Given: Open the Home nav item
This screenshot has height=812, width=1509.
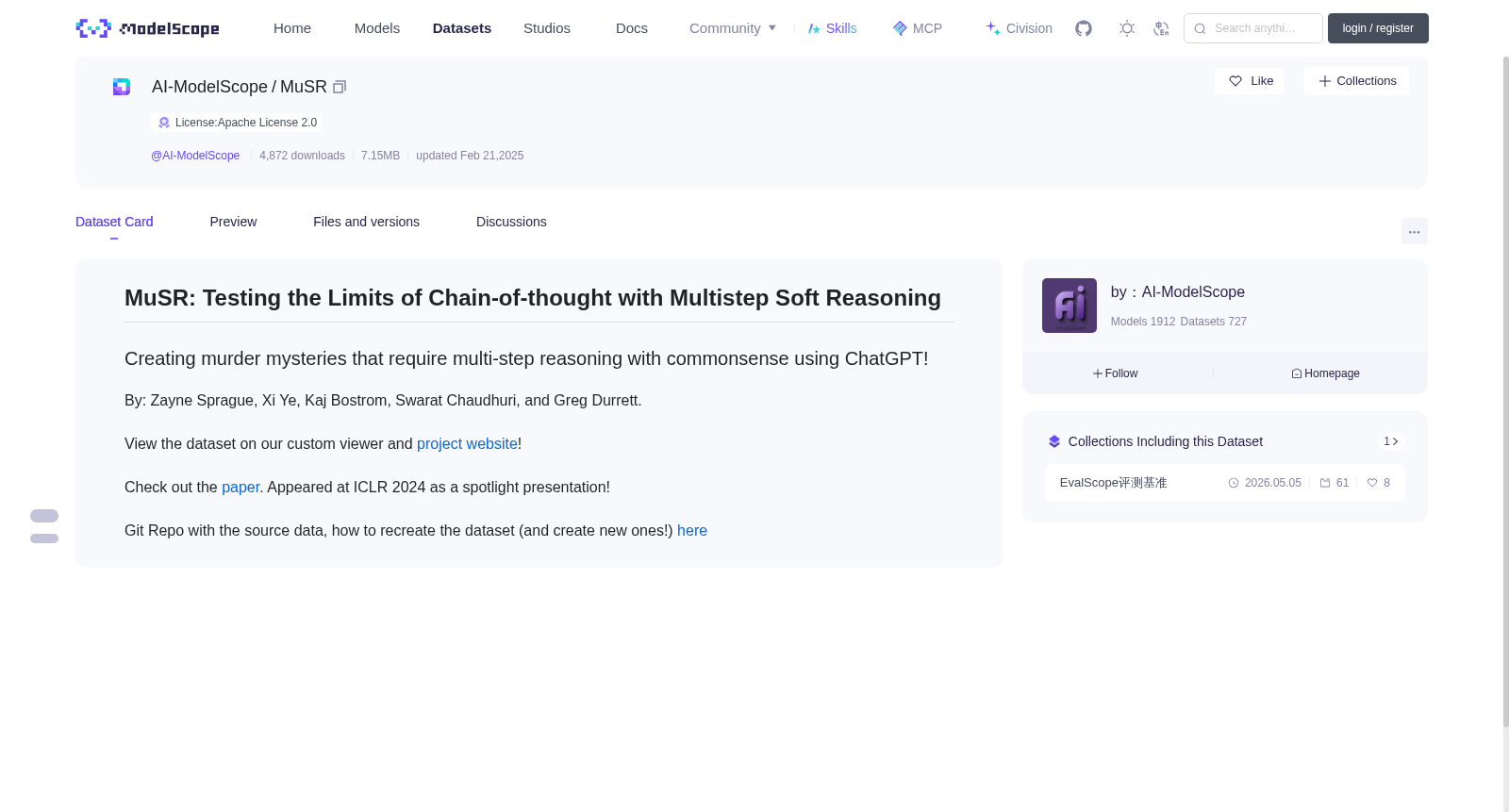Looking at the screenshot, I should click(x=292, y=28).
